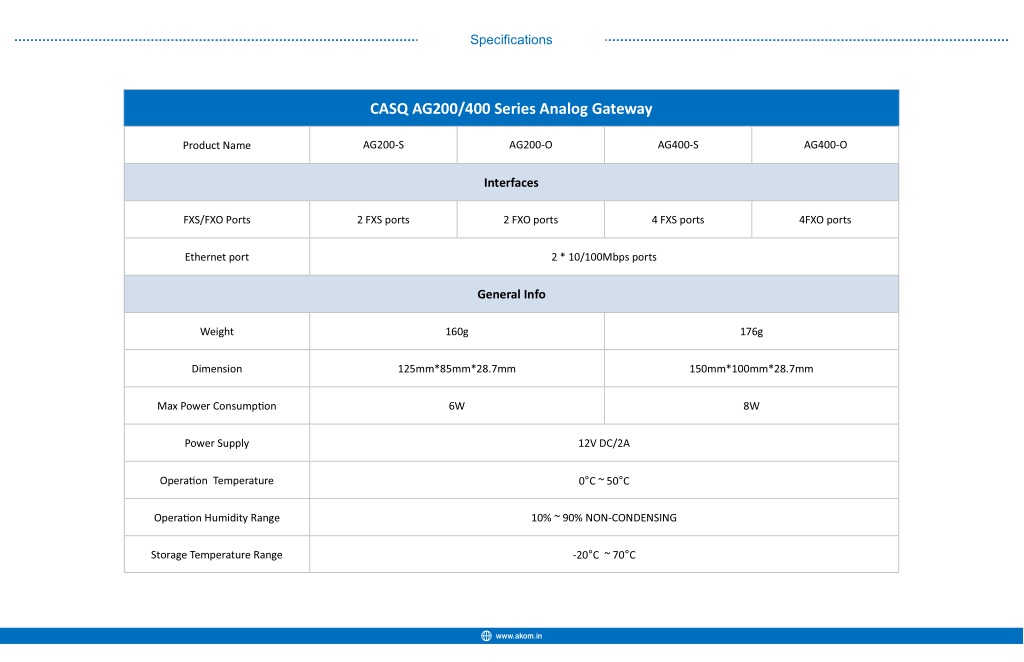Click the Weight row label
1024x662 pixels.
point(217,331)
